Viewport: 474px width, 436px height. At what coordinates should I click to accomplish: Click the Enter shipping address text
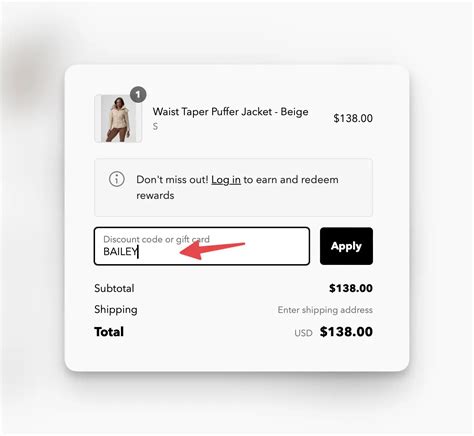coord(325,310)
